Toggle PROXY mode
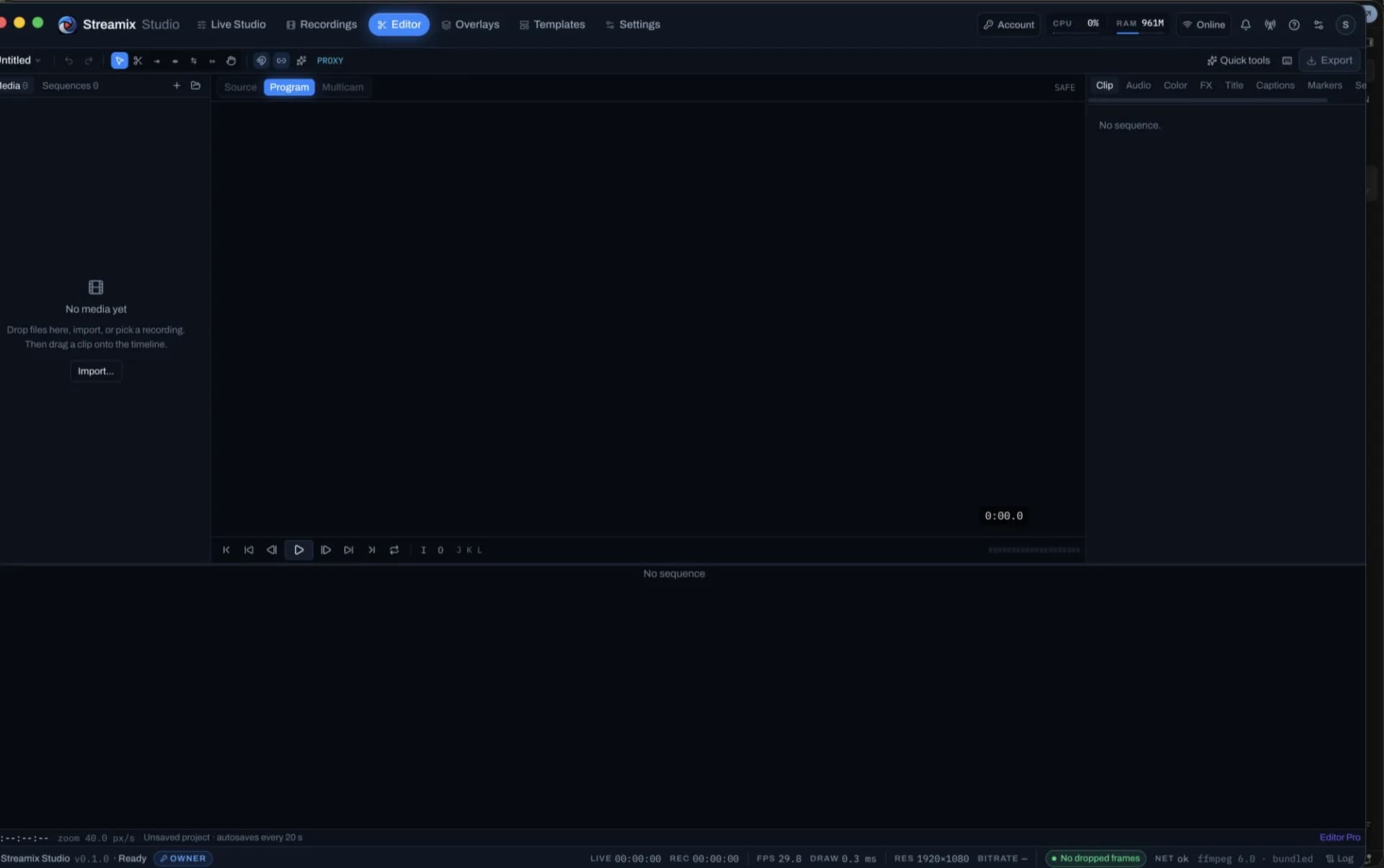1384x868 pixels. [x=330, y=61]
